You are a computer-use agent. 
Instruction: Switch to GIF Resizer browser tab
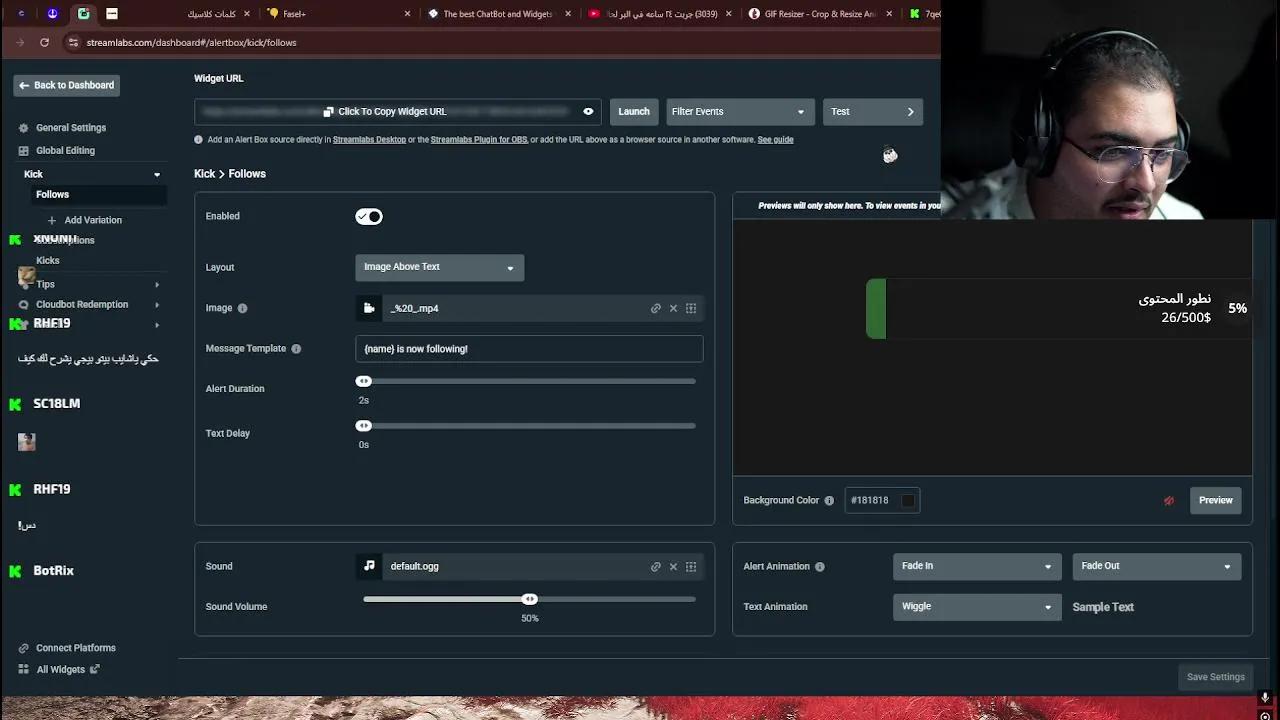820,14
